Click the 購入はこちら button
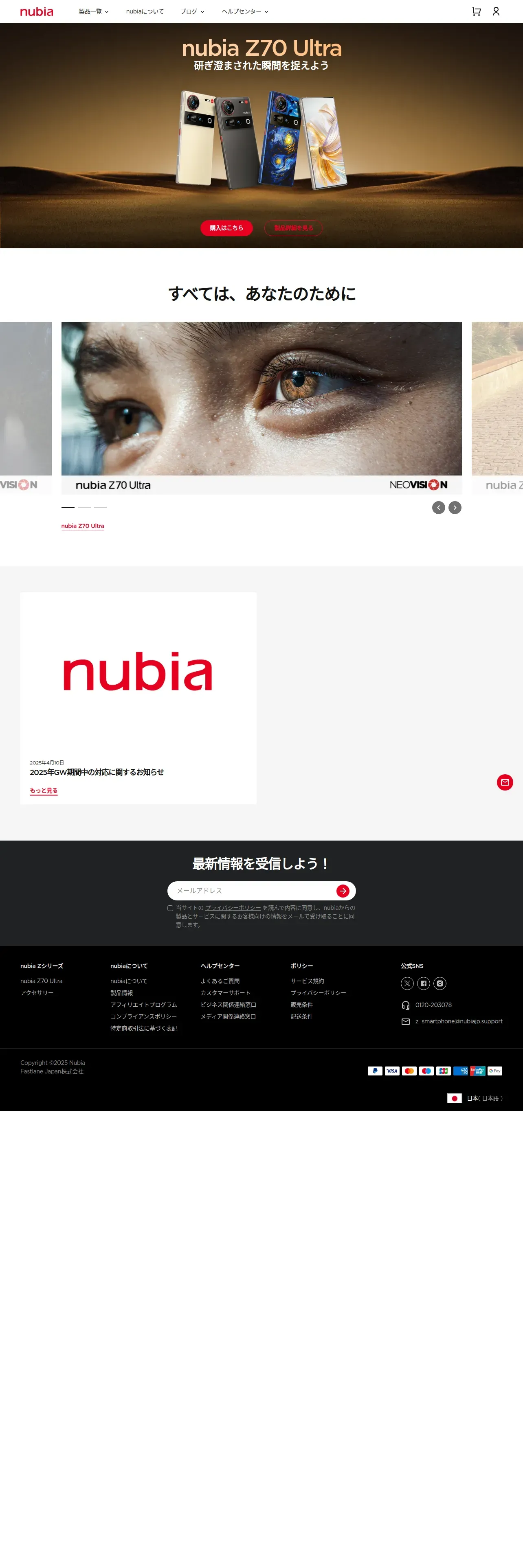The height and width of the screenshot is (1568, 523). point(226,228)
